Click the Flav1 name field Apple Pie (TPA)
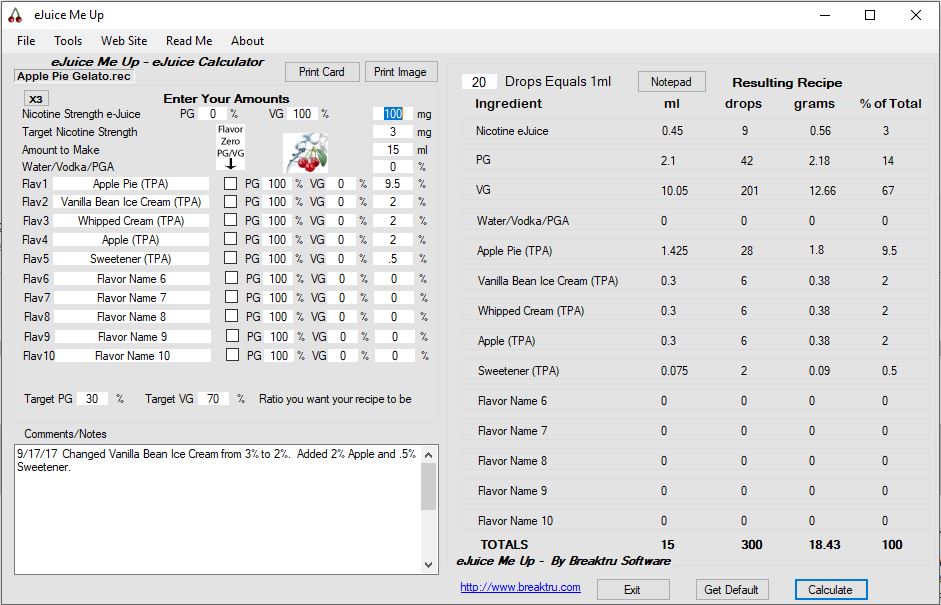The image size is (941, 605). pyautogui.click(x=130, y=184)
